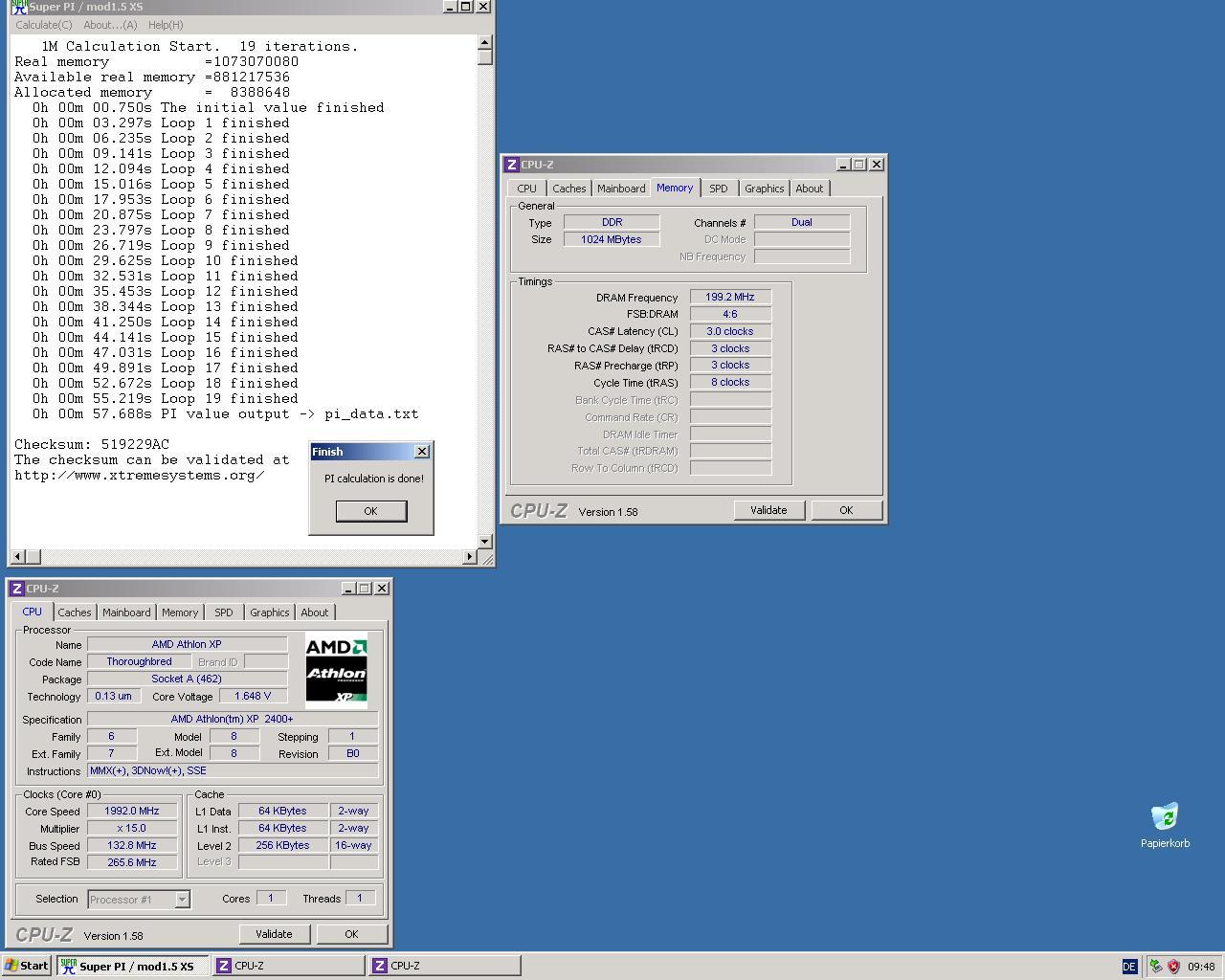Open the Start menu
The width and height of the screenshot is (1225, 980).
(x=27, y=966)
